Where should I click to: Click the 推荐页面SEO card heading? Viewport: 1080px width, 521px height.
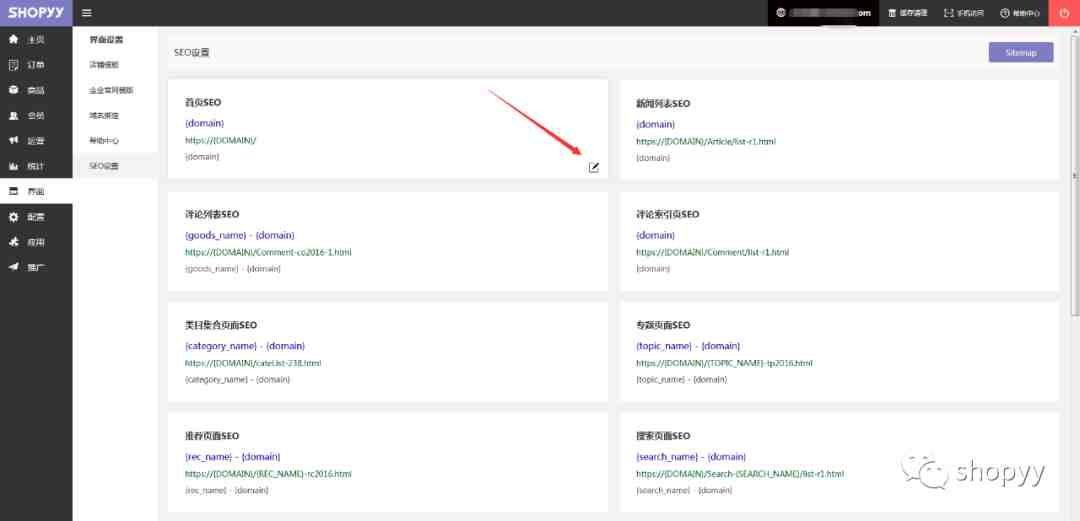tap(211, 436)
